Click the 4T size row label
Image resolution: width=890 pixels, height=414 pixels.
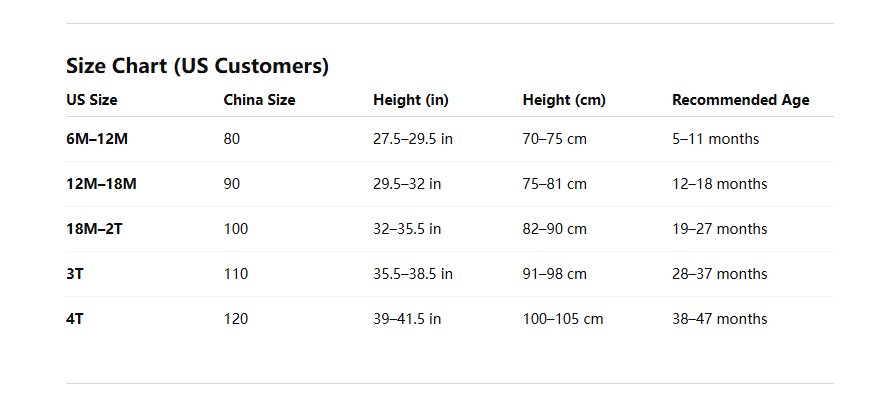[75, 319]
